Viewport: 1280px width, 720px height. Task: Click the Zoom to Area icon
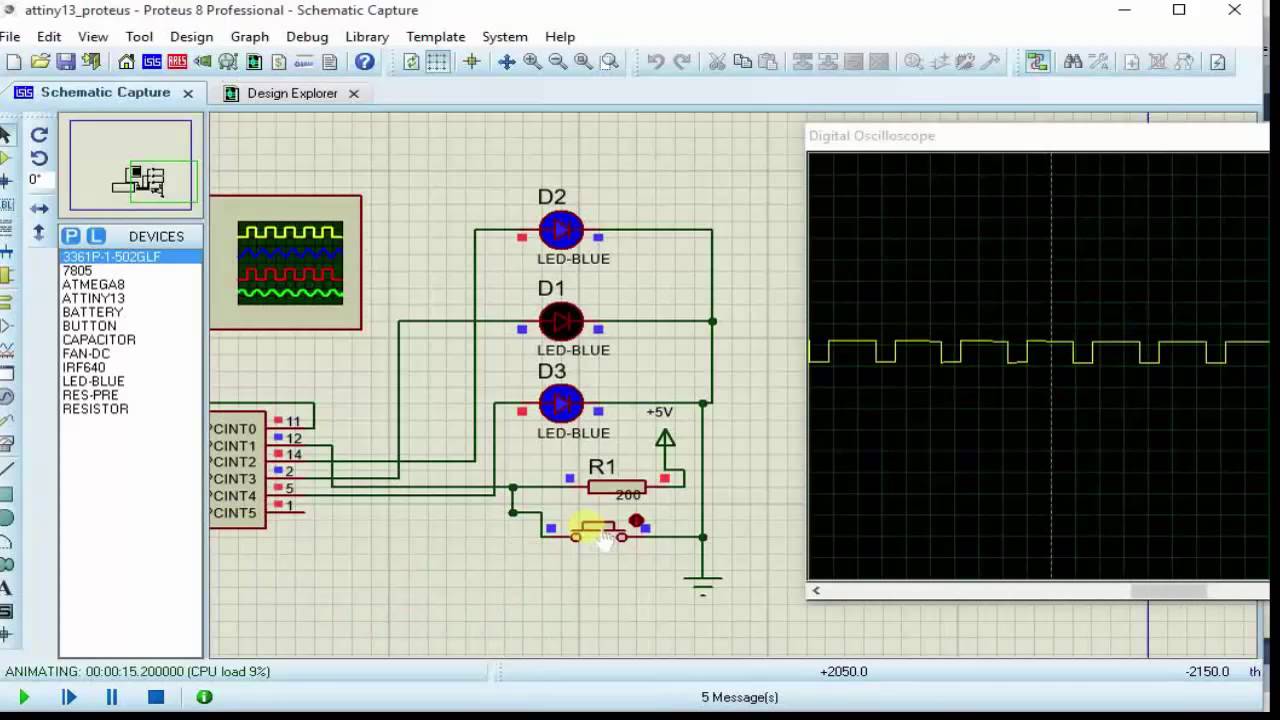(x=610, y=62)
